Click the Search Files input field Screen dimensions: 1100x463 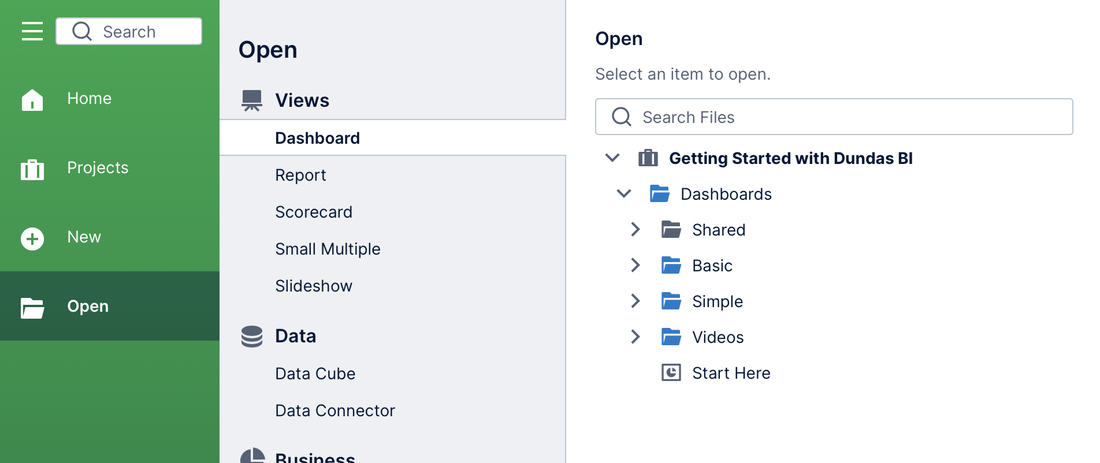coord(834,116)
